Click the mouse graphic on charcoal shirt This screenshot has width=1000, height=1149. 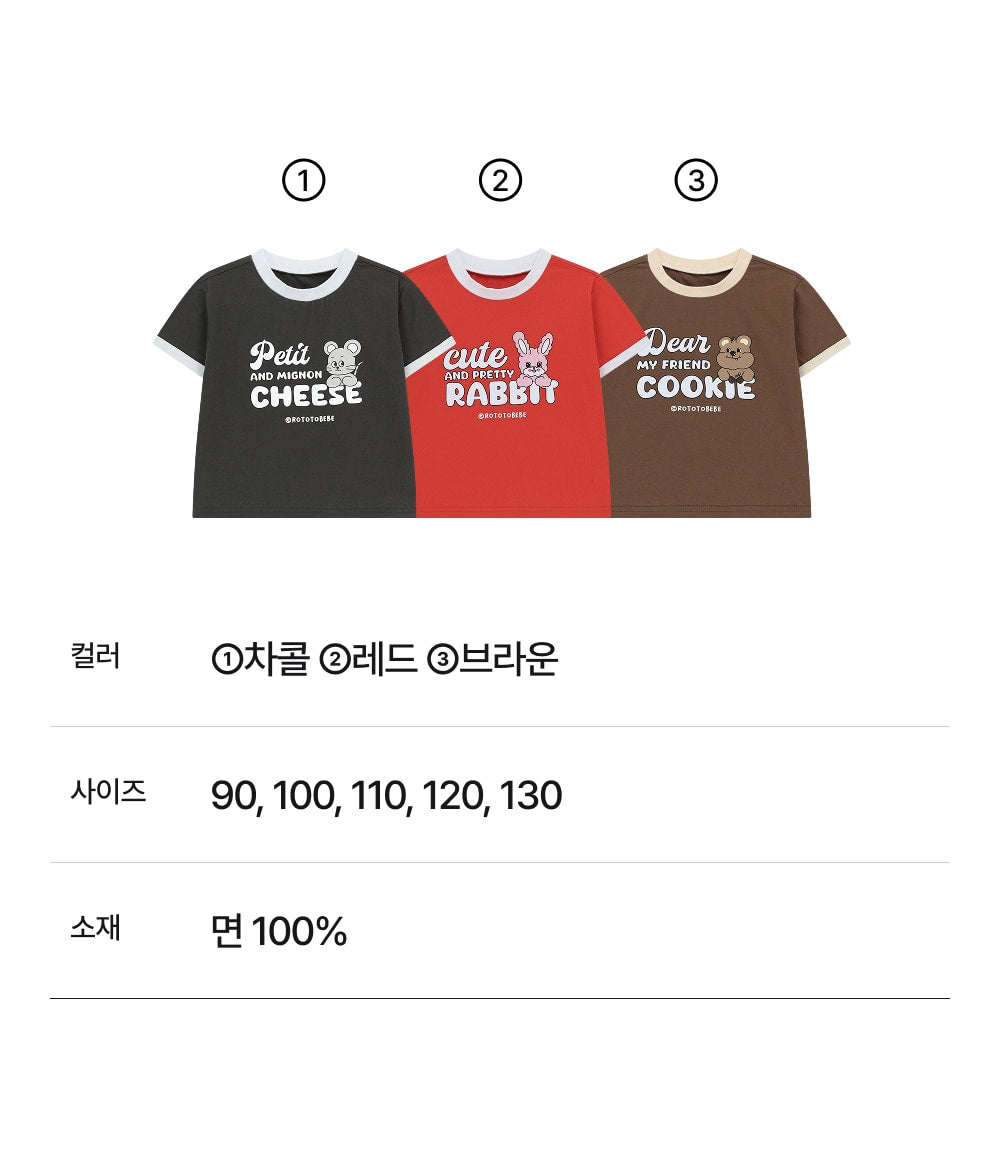point(342,362)
